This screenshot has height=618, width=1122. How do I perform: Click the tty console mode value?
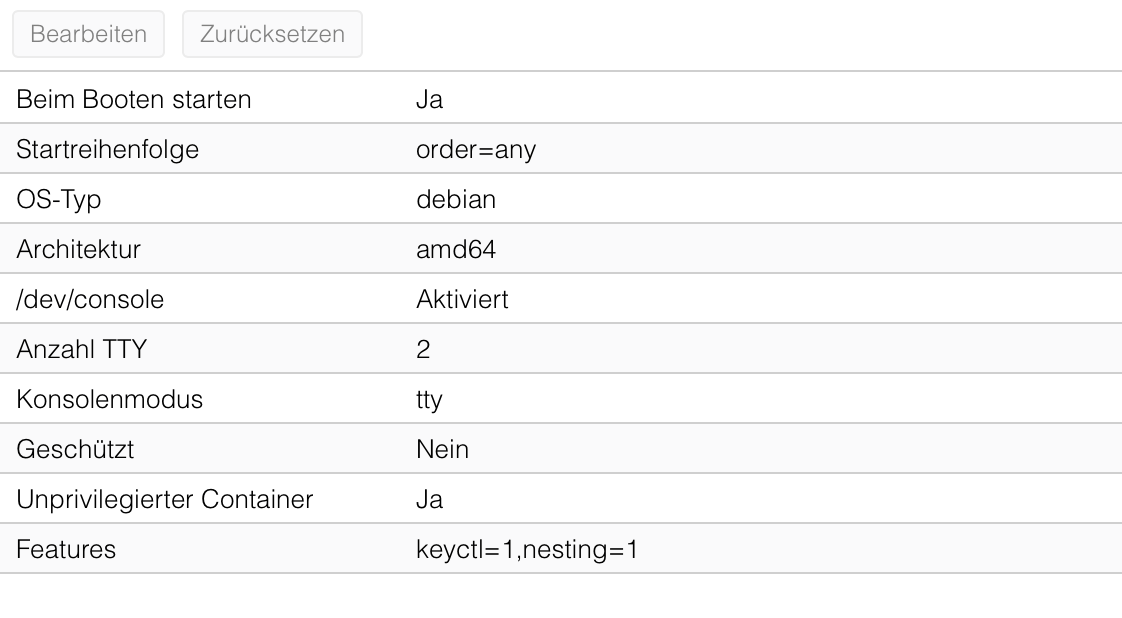click(x=429, y=400)
